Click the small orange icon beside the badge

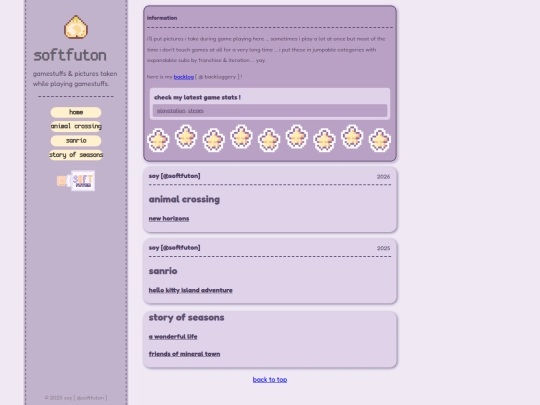pos(62,181)
